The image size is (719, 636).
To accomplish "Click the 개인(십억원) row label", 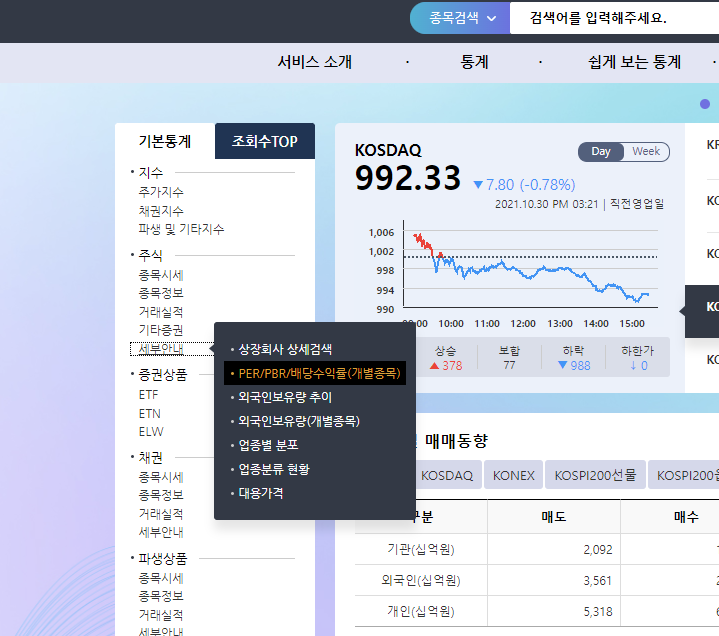I will pos(421,611).
